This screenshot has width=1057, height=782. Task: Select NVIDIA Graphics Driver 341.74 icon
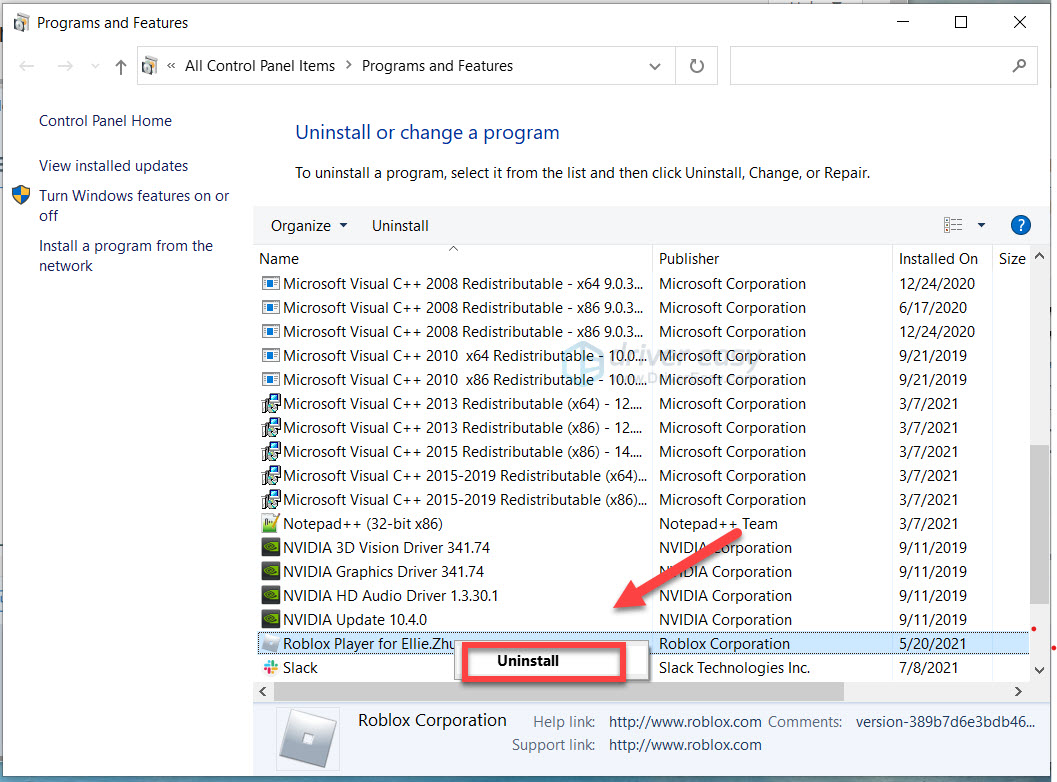[x=270, y=572]
